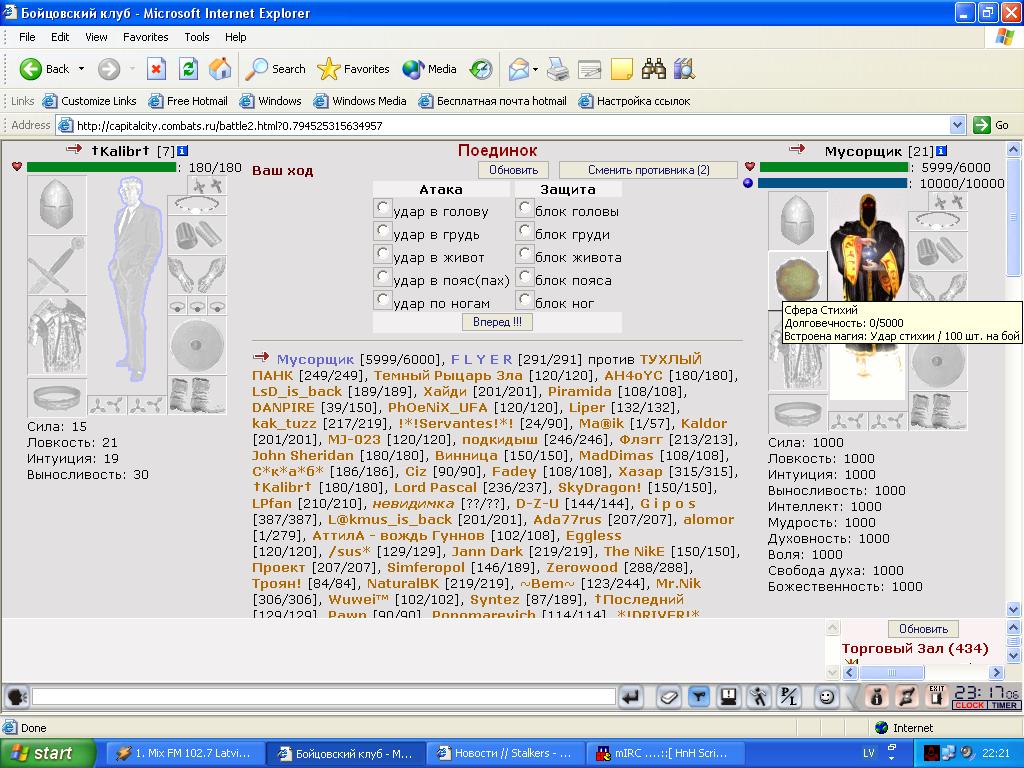
Task: Select attack 'удар по ногам'
Action: coord(383,300)
